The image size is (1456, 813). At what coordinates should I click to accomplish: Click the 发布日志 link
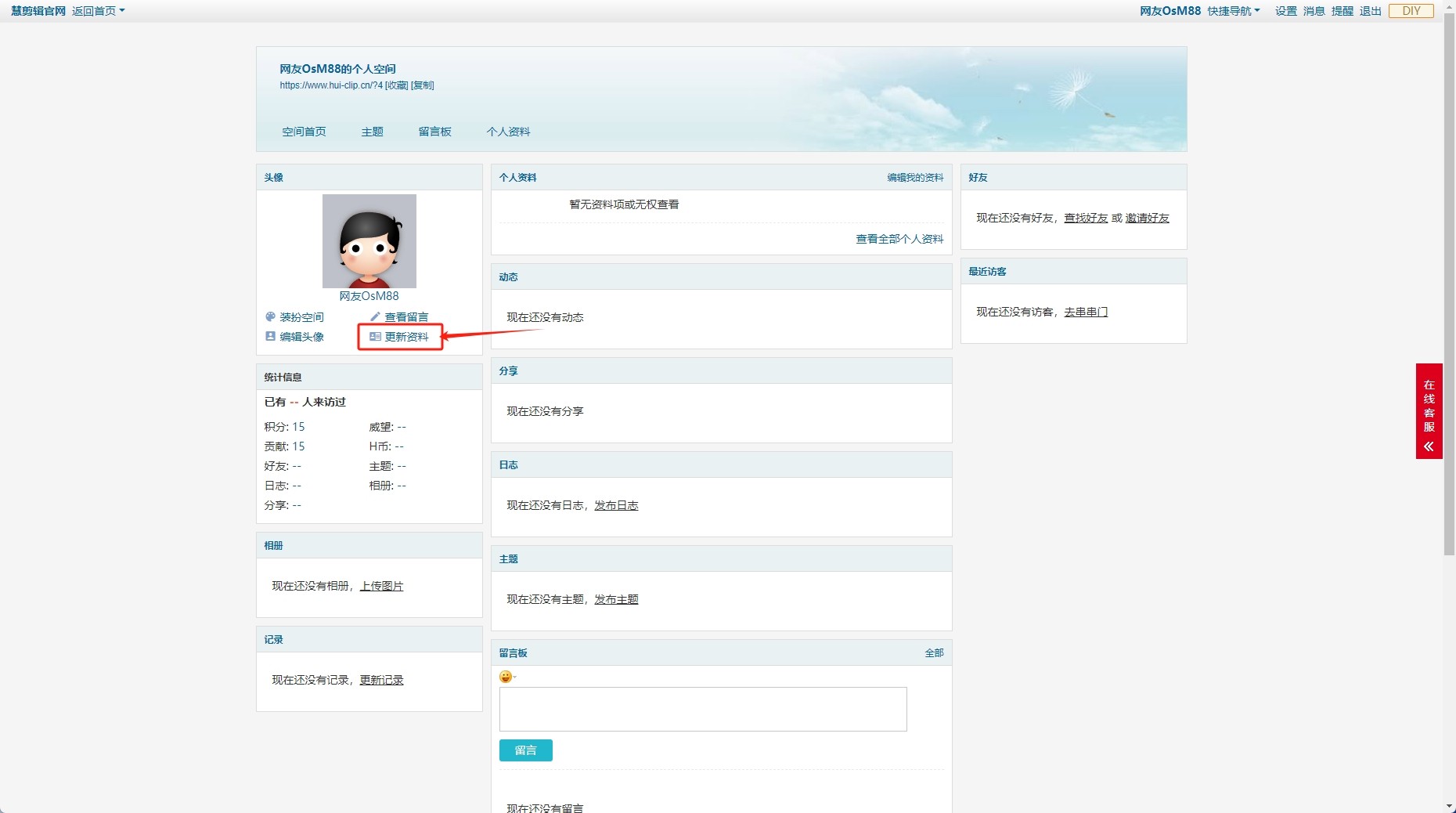pyautogui.click(x=616, y=505)
